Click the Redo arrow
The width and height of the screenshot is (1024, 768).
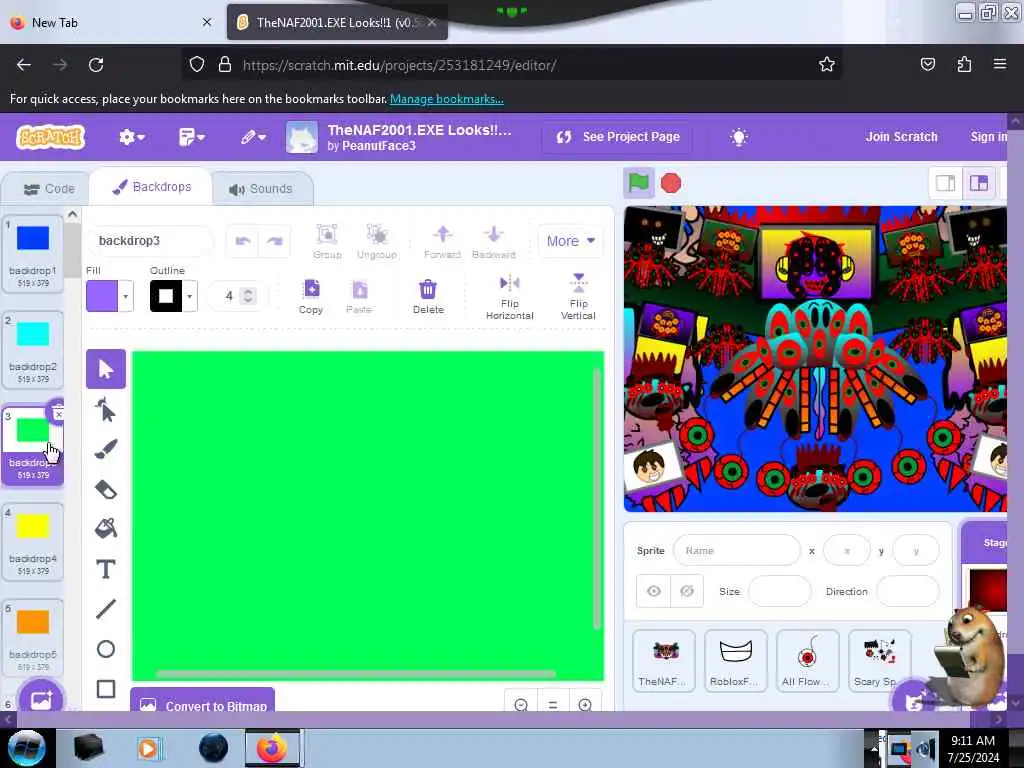tap(274, 241)
